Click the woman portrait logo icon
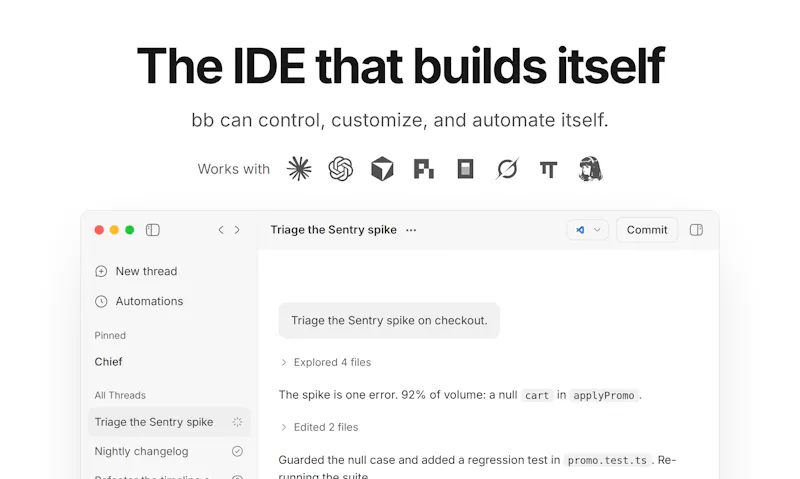Image resolution: width=800 pixels, height=479 pixels. [590, 169]
